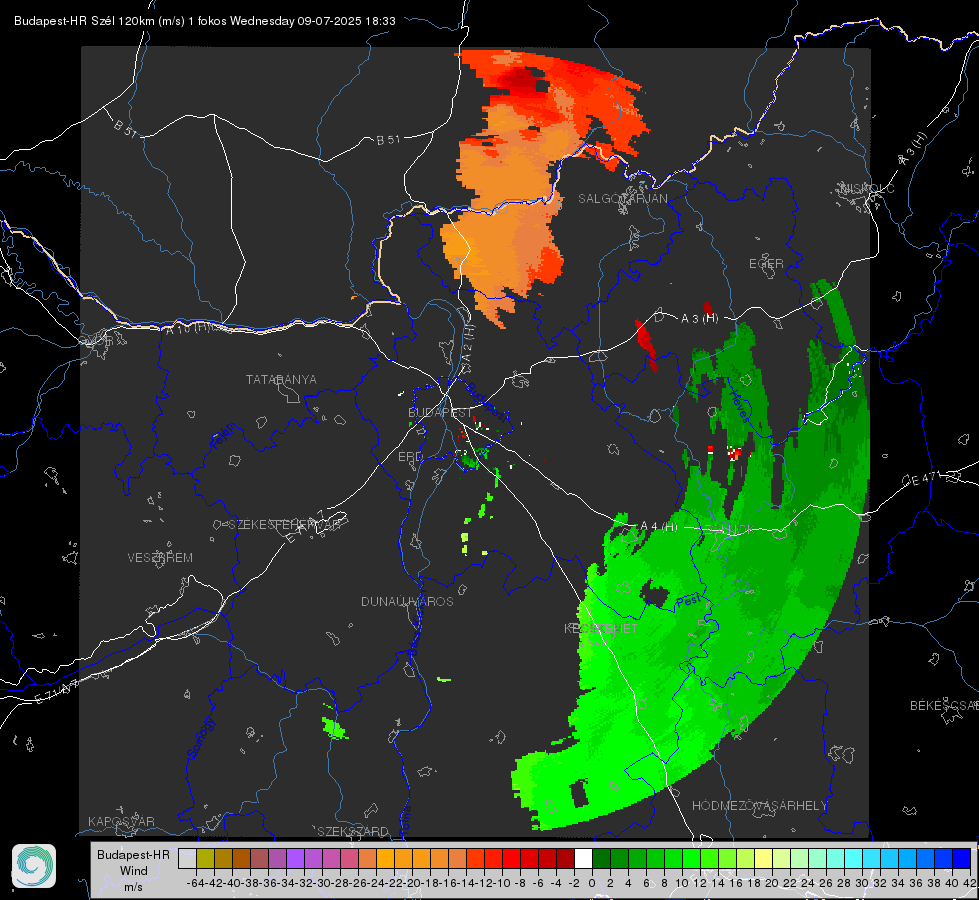This screenshot has width=979, height=900.
Task: Click the '-16' value in the legend
Action: (448, 883)
